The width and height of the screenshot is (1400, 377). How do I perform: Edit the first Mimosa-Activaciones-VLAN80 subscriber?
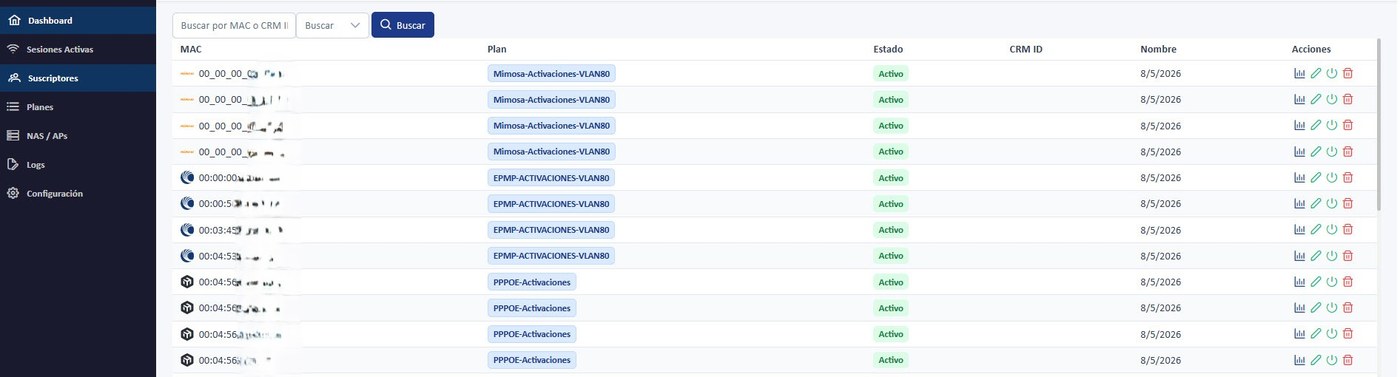[1316, 73]
